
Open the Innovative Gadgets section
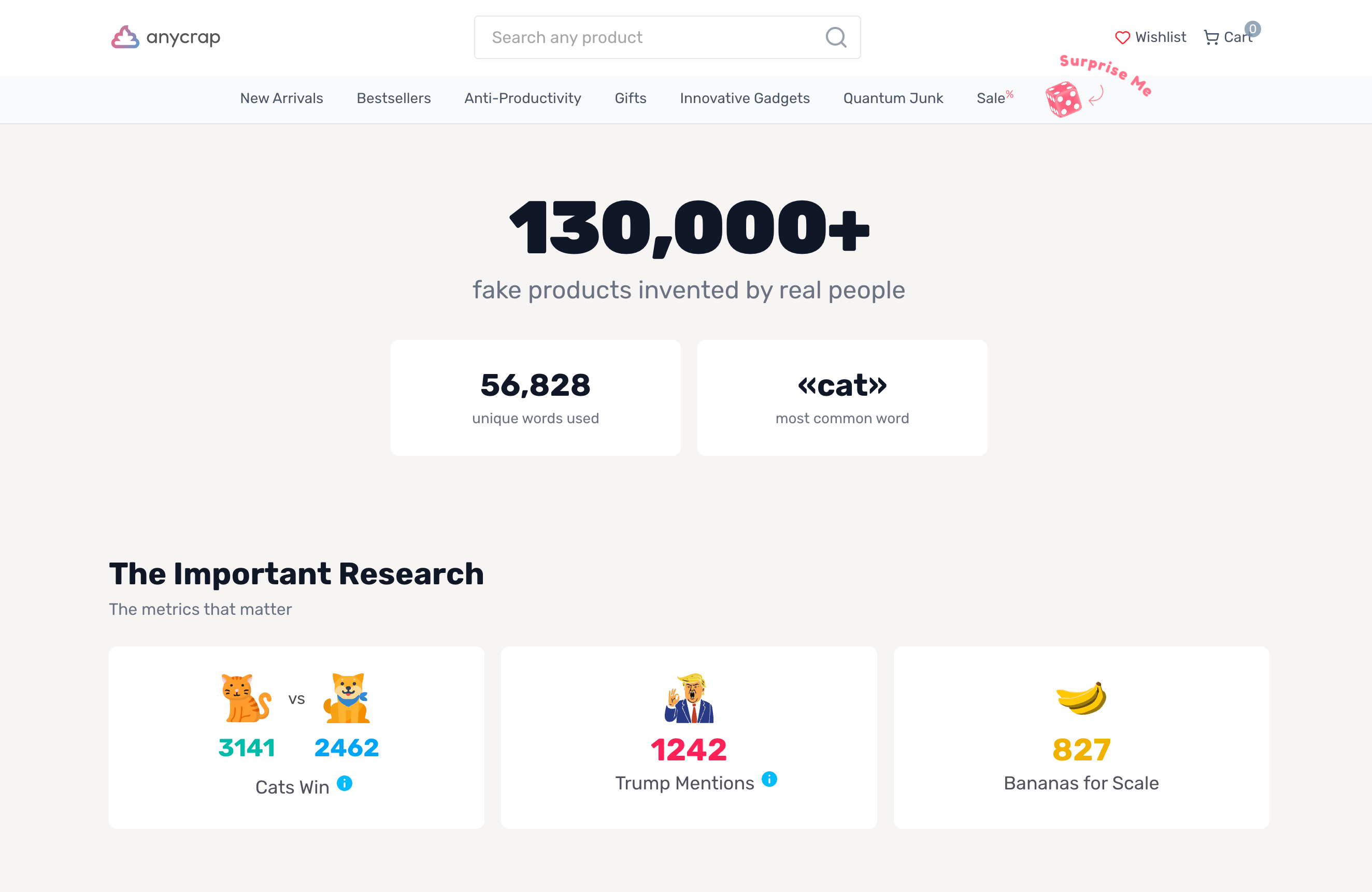(x=744, y=98)
